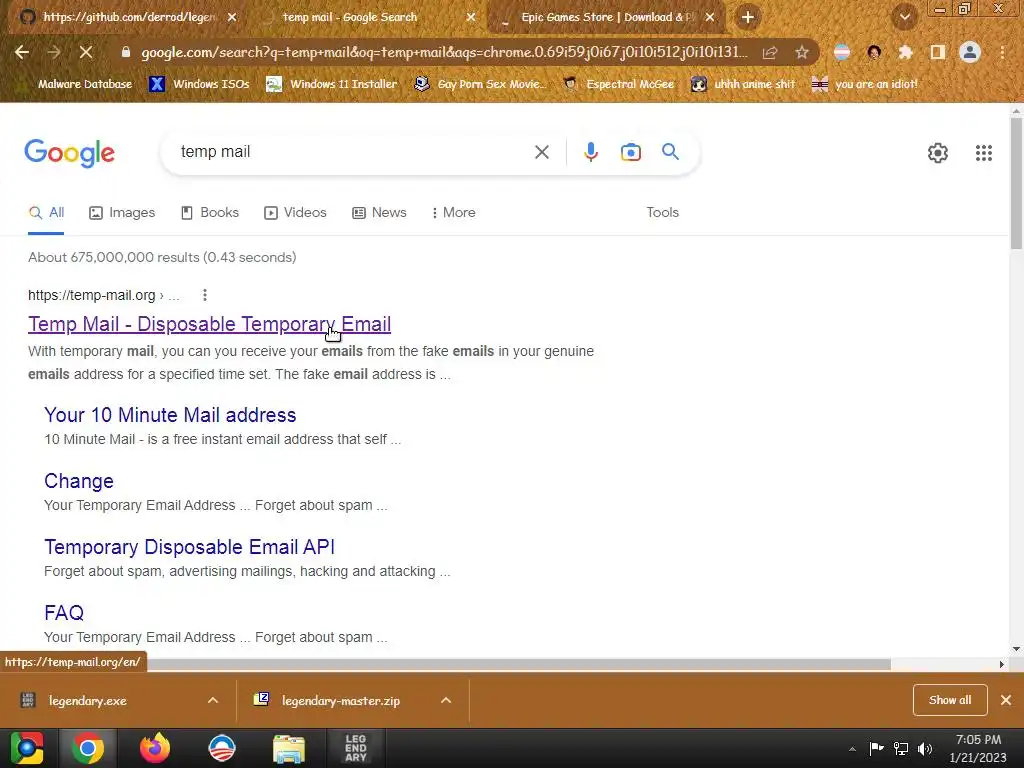Open the Extensions puzzle piece menu

click(905, 52)
